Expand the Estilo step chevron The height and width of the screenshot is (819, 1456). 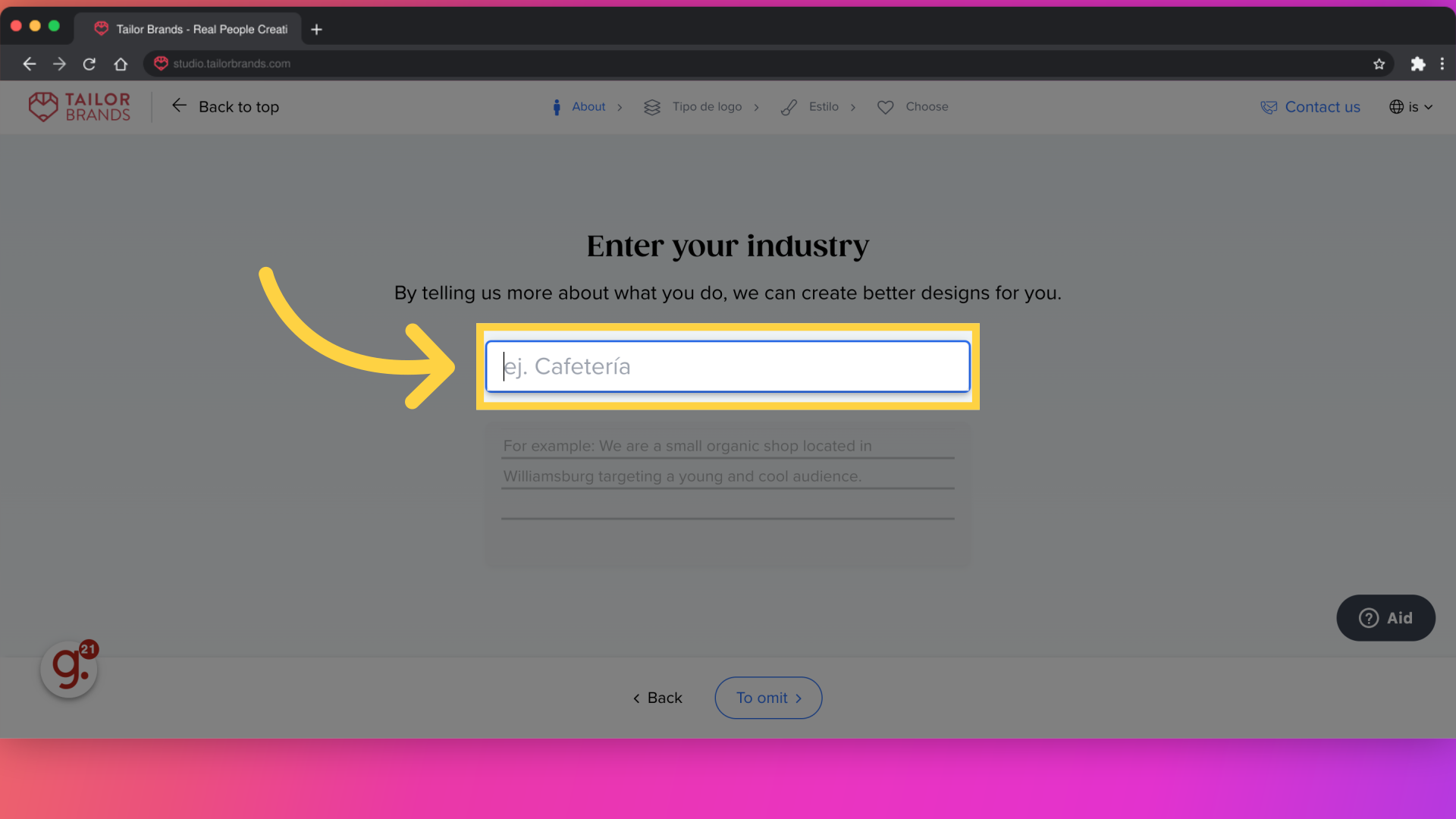tap(853, 107)
